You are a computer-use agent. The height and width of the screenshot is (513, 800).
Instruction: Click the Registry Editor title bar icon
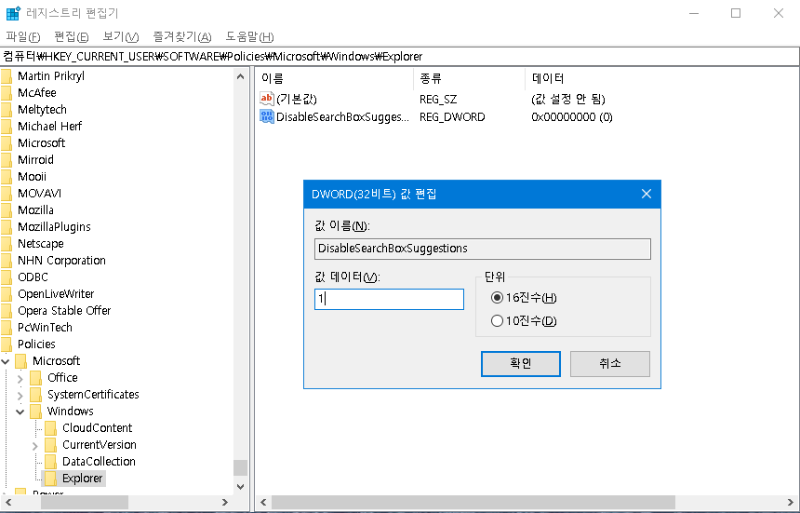13,13
